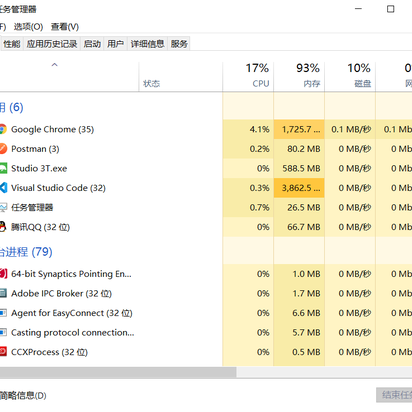Sort by the 磁盘 column header
The width and height of the screenshot is (412, 412).
350,77
